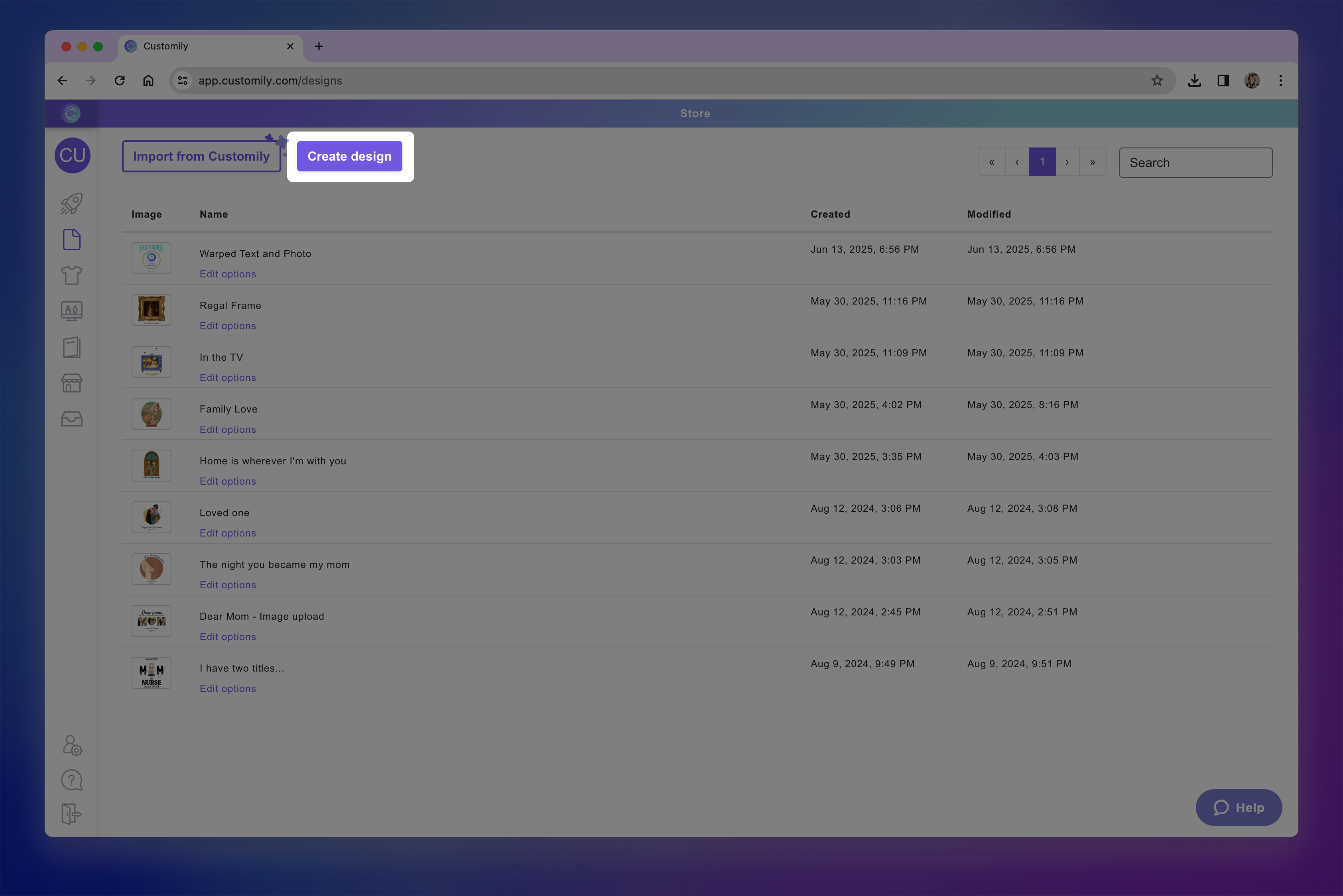Open the rocket launch sidebar icon
This screenshot has height=896, width=1343.
71,204
